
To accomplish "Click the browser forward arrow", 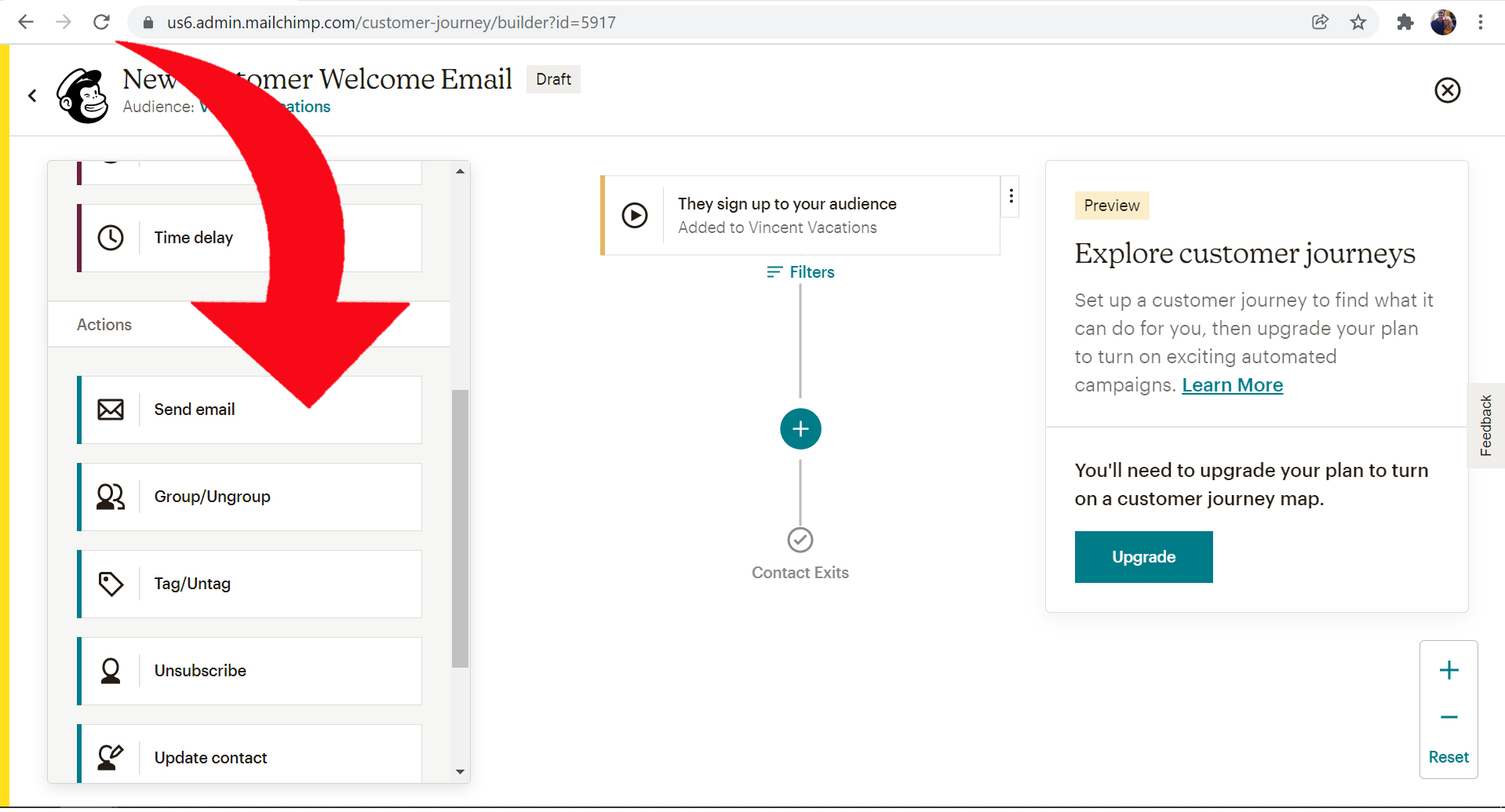I will click(64, 22).
